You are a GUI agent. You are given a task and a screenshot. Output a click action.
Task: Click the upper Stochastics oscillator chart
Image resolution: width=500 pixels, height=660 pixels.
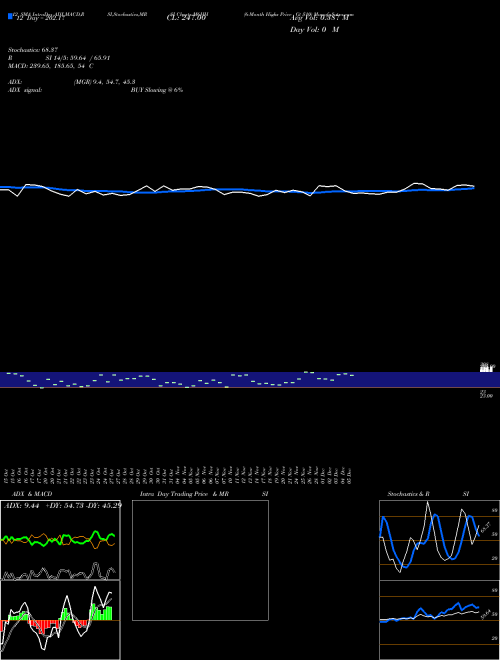439,540
